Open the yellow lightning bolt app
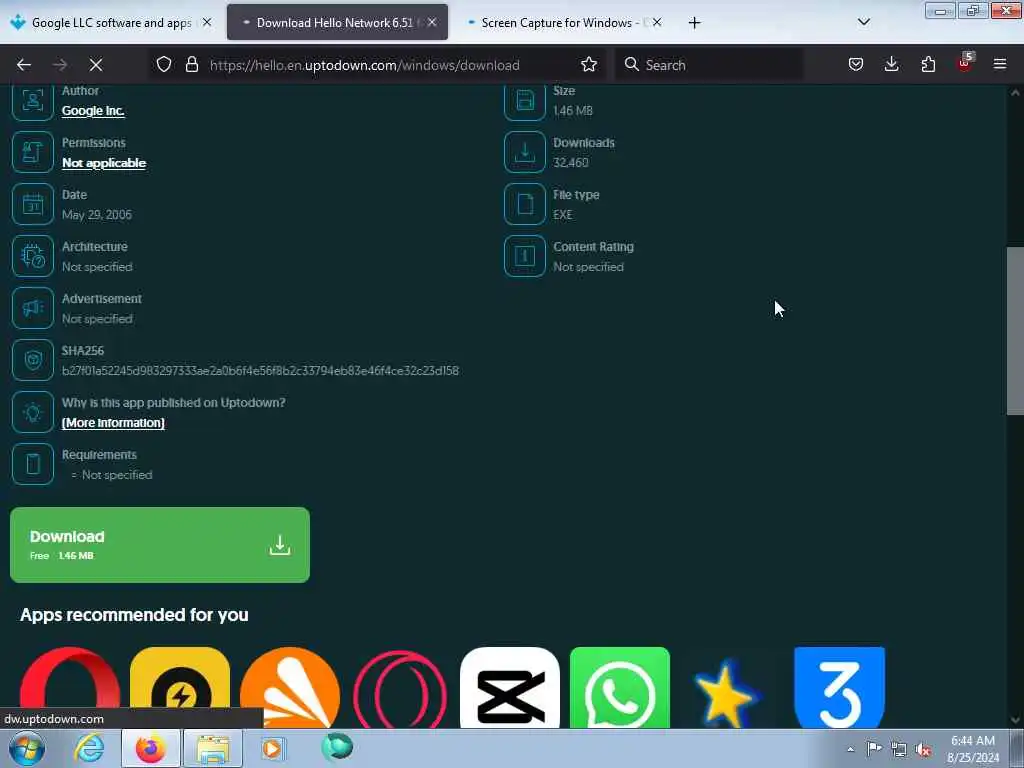This screenshot has height=768, width=1024. pos(180,687)
